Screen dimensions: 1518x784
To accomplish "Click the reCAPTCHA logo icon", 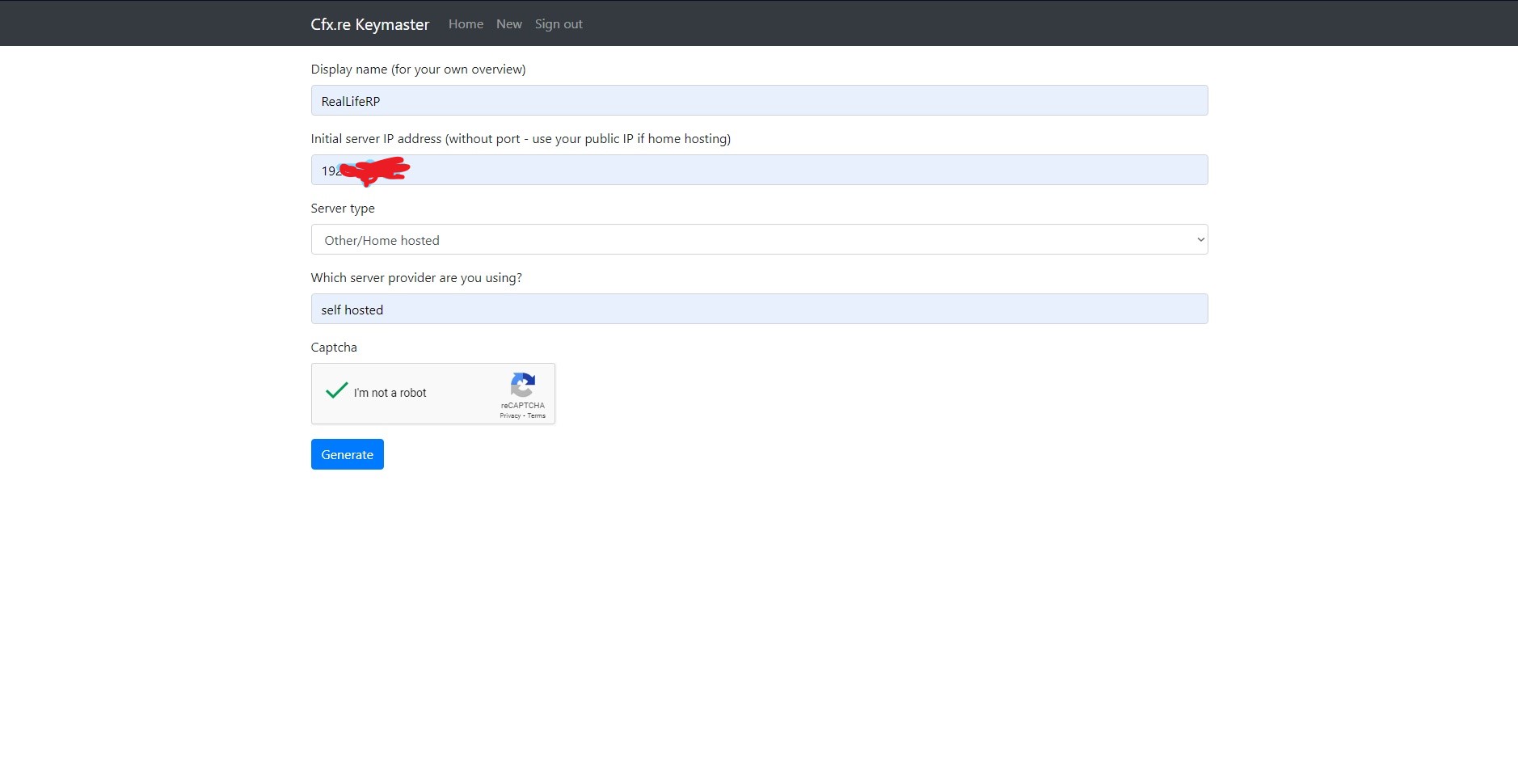I will click(523, 385).
